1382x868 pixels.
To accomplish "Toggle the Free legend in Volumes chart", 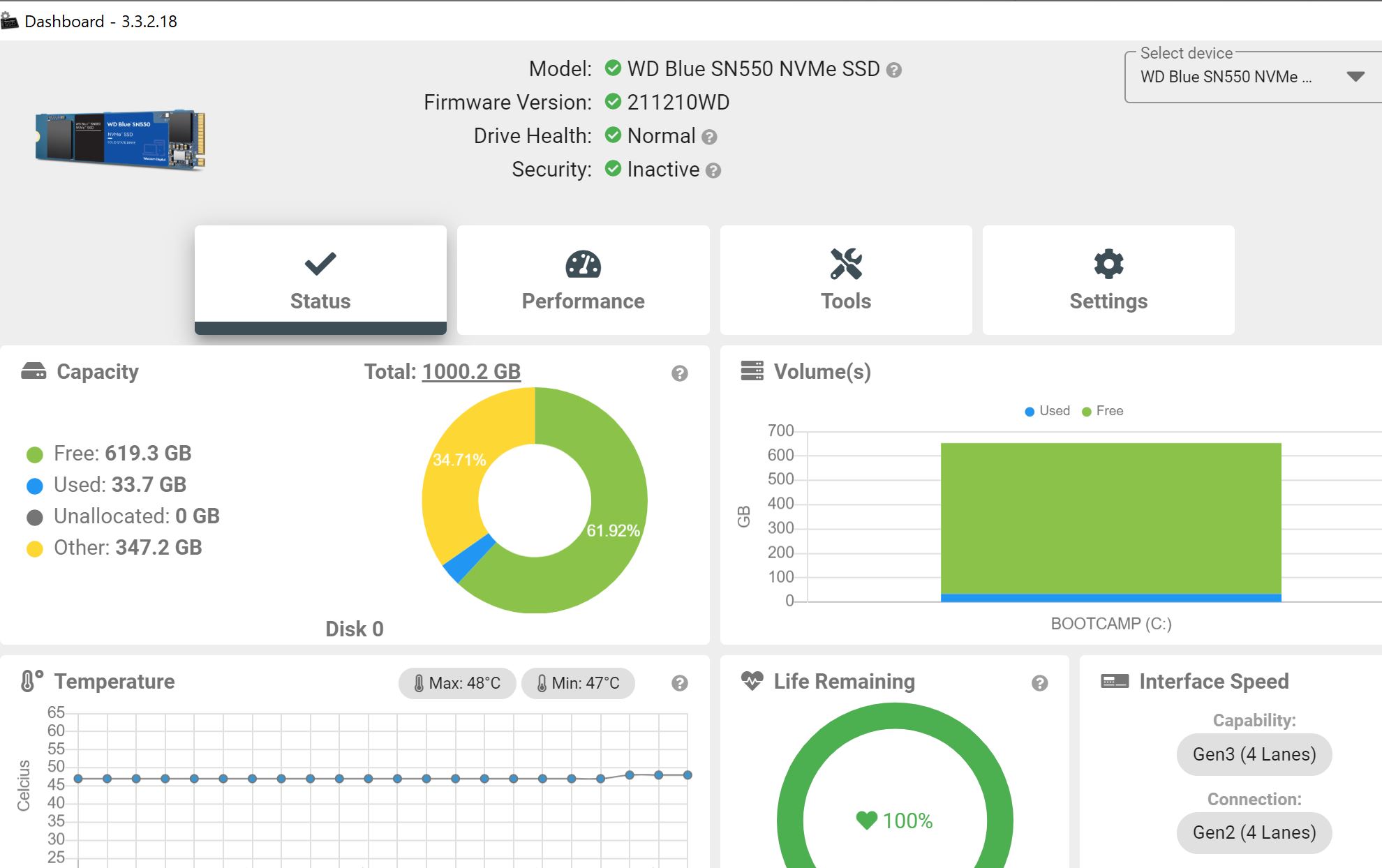I will pos(1101,411).
